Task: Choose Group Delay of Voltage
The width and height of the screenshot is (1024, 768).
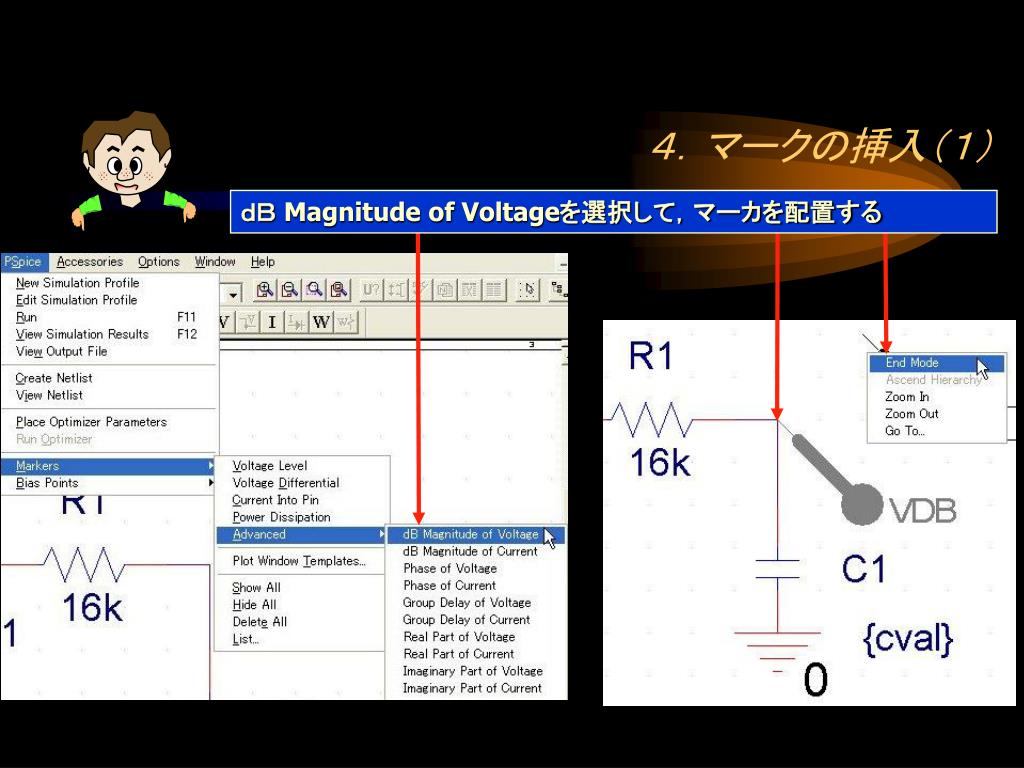Action: pyautogui.click(x=476, y=602)
